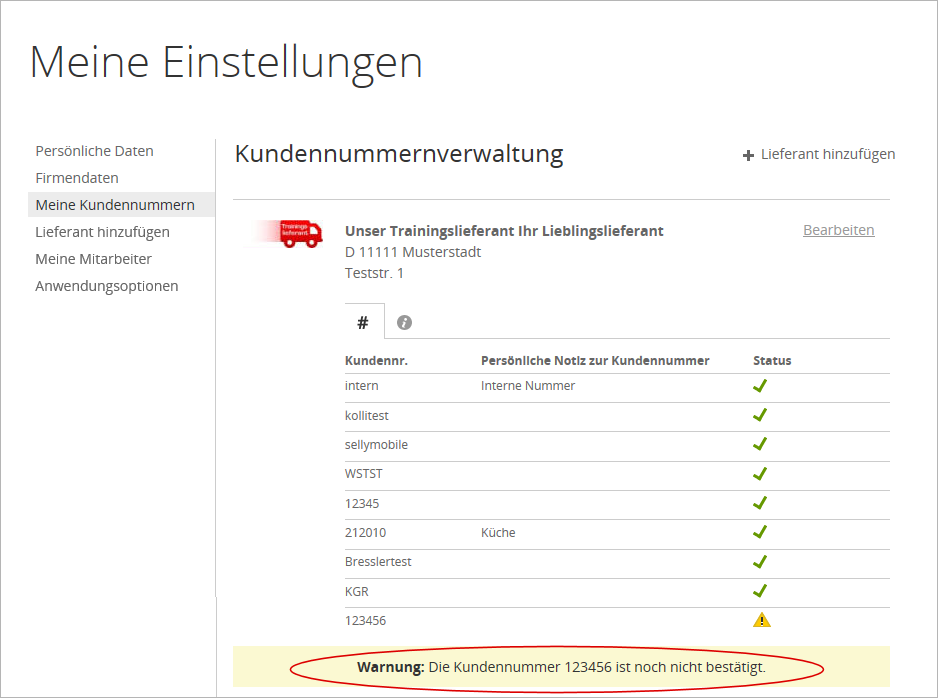Image resolution: width=938 pixels, height=698 pixels.
Task: Click the plus icon beside Lieferant hinzufügen
Action: [748, 155]
